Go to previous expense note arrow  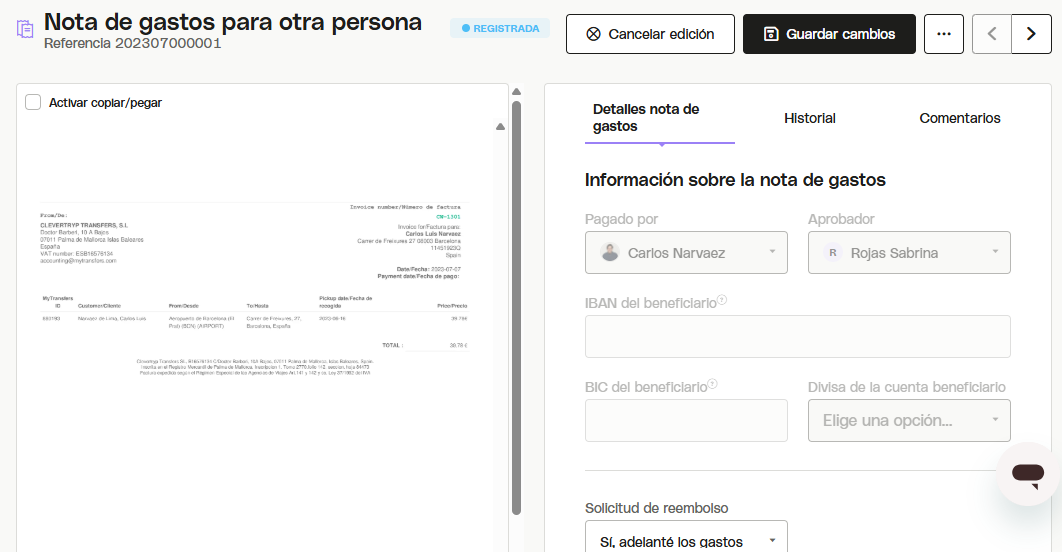(x=992, y=34)
